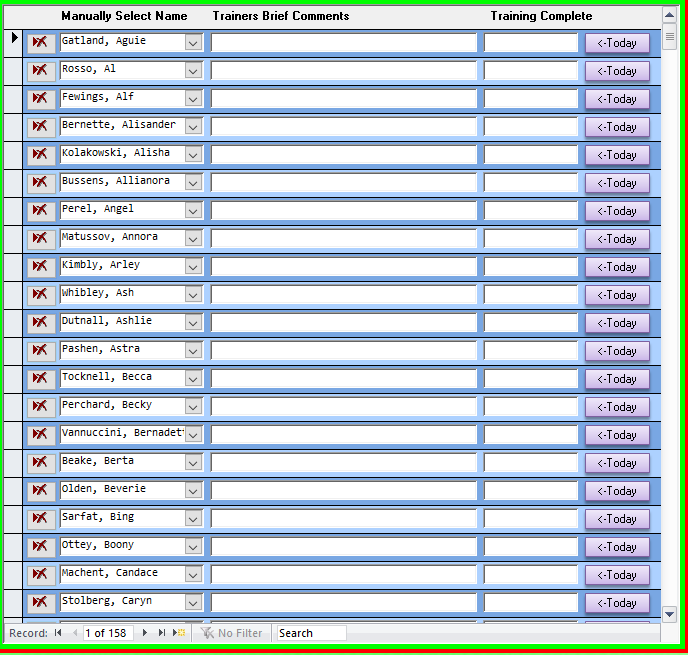Delete Perel, Angel row using the X icon
The image size is (688, 655).
tap(41, 211)
